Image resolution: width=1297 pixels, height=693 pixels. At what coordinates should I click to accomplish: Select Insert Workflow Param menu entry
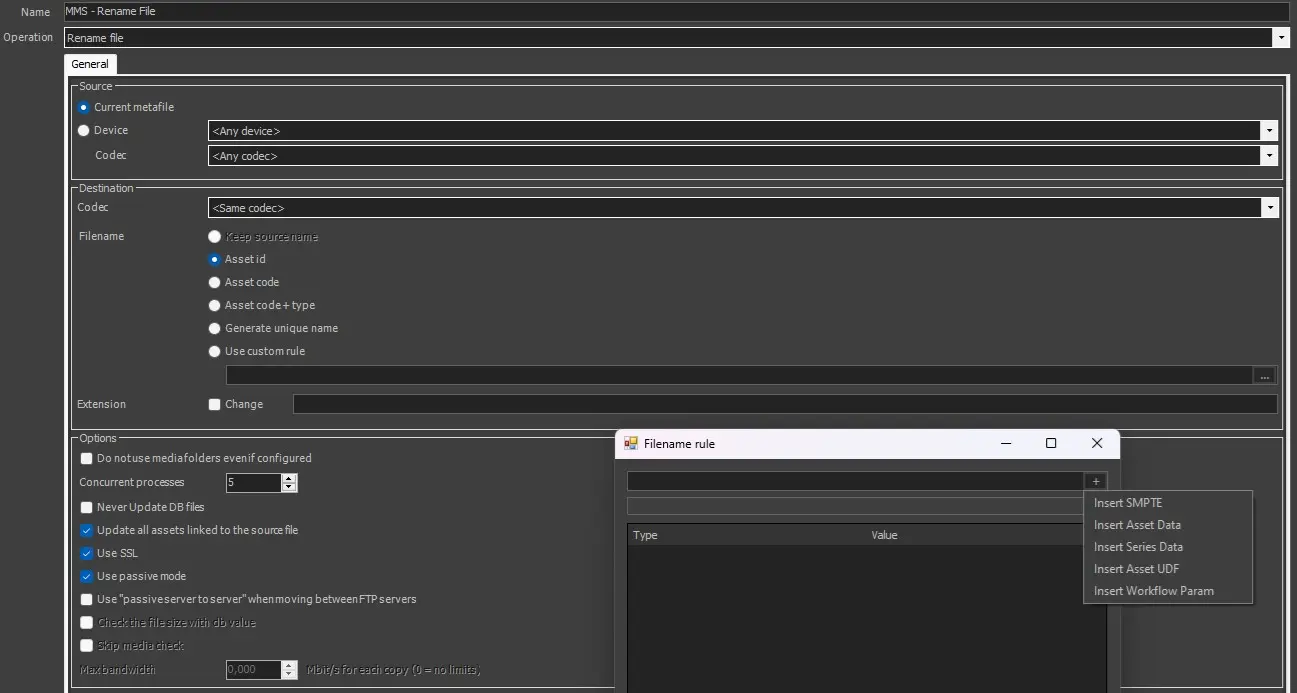pos(1153,591)
